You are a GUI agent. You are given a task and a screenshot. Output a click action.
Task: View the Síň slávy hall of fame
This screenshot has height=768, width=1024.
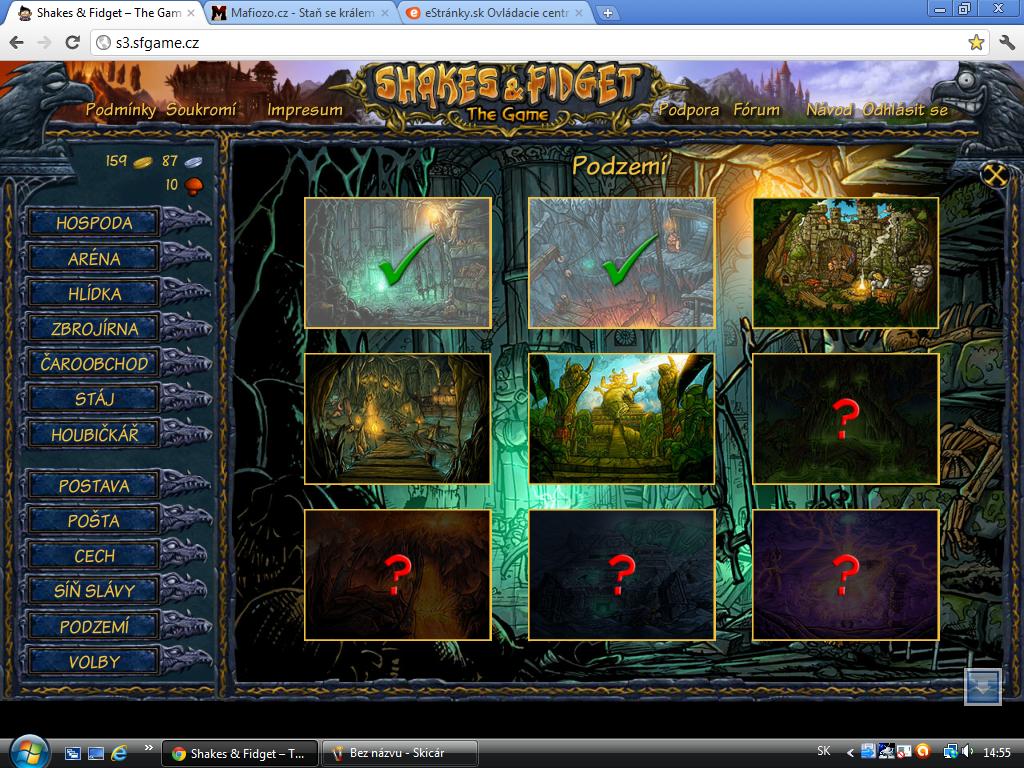[93, 591]
